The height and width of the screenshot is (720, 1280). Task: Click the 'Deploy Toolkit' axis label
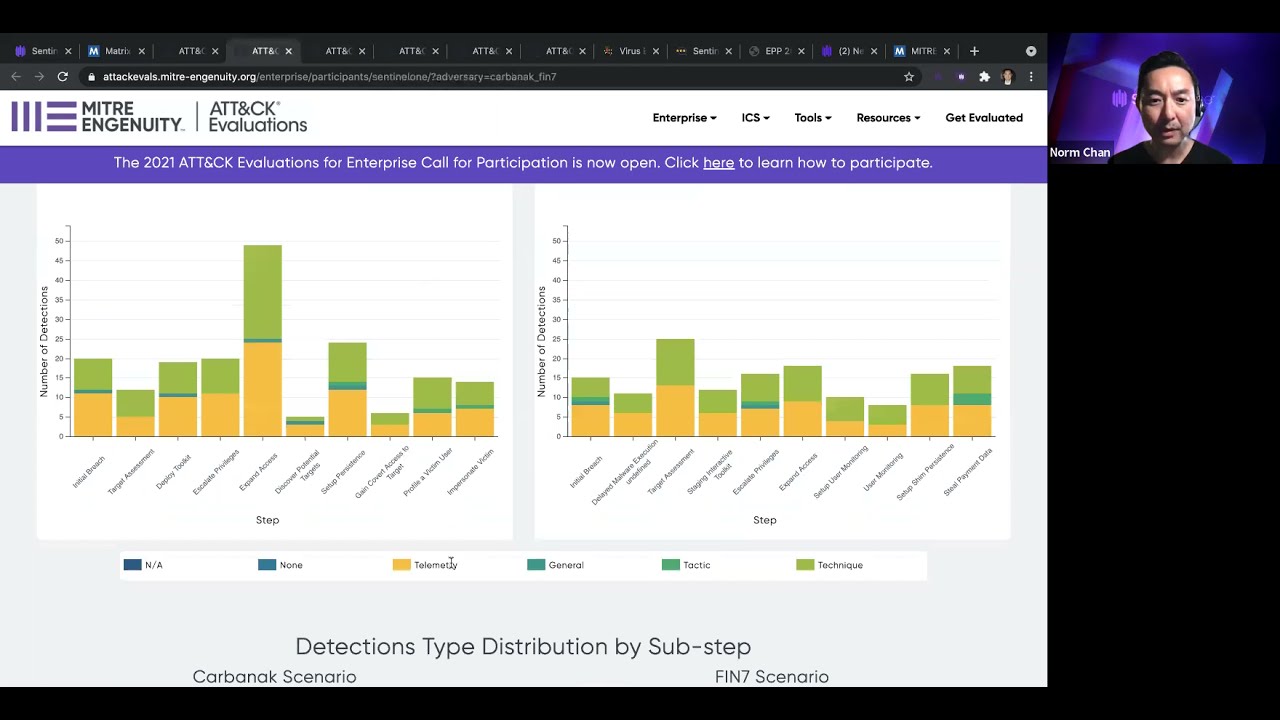pyautogui.click(x=174, y=471)
